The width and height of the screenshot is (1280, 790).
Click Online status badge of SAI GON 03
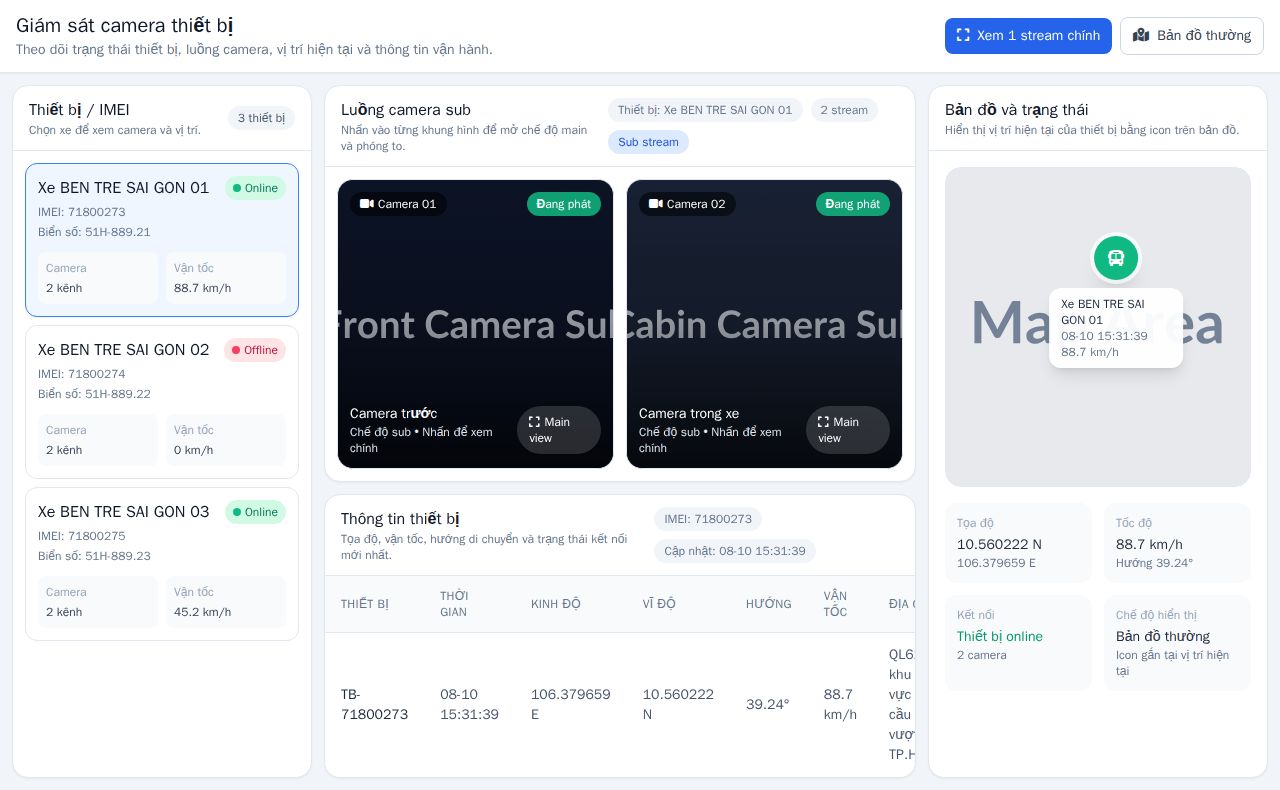[255, 512]
